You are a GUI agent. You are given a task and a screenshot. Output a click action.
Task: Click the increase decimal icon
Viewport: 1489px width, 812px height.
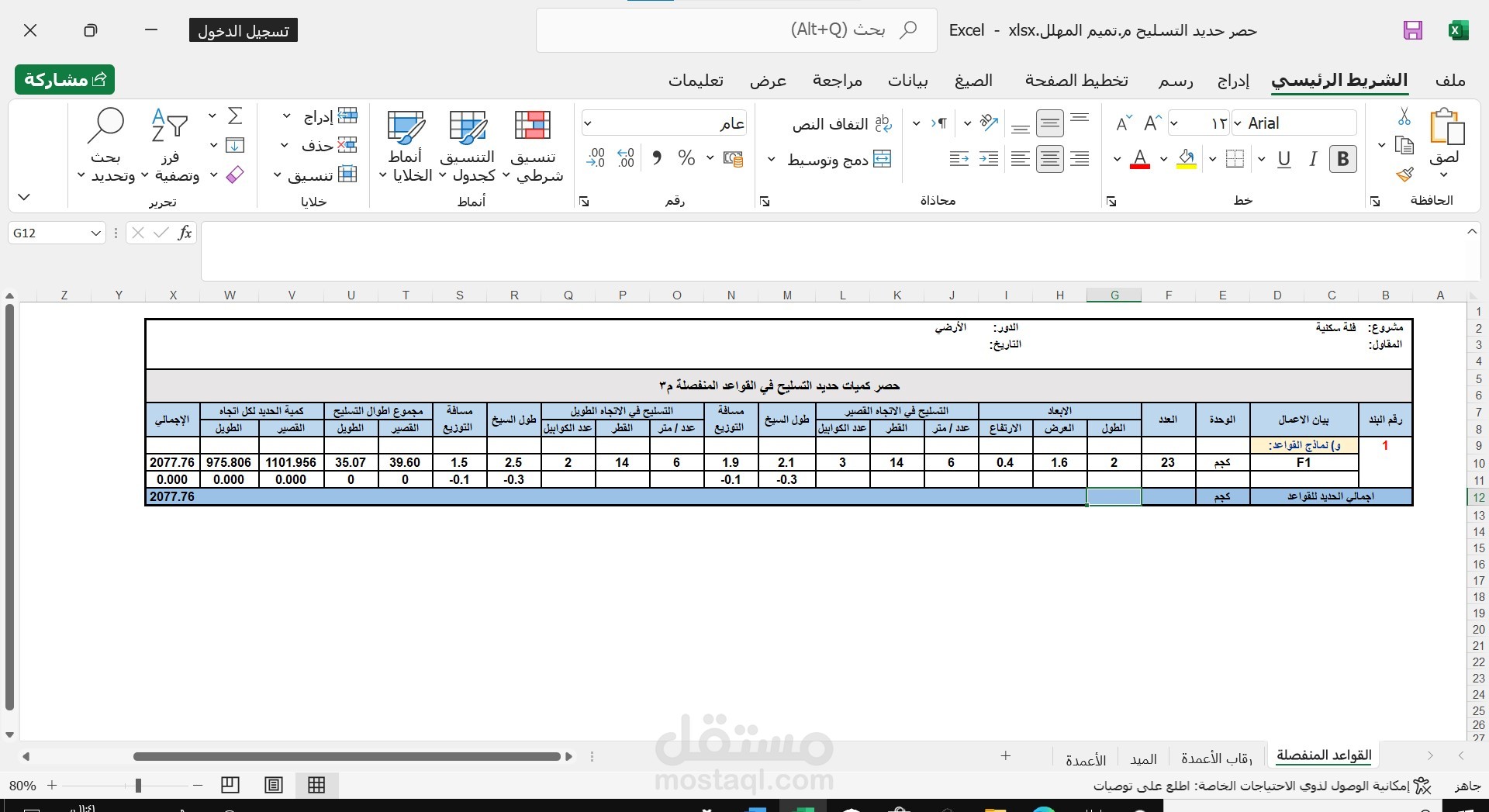(626, 159)
